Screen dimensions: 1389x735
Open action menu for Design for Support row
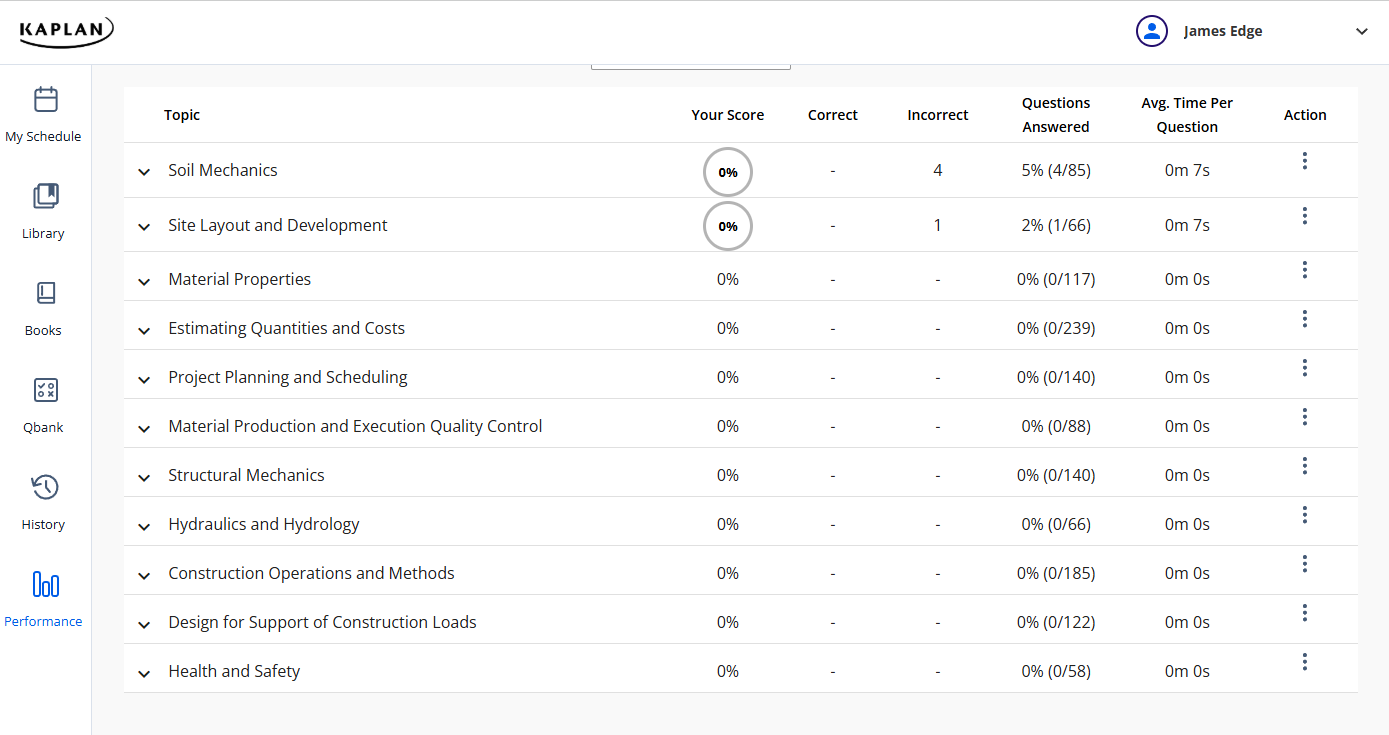coord(1305,613)
